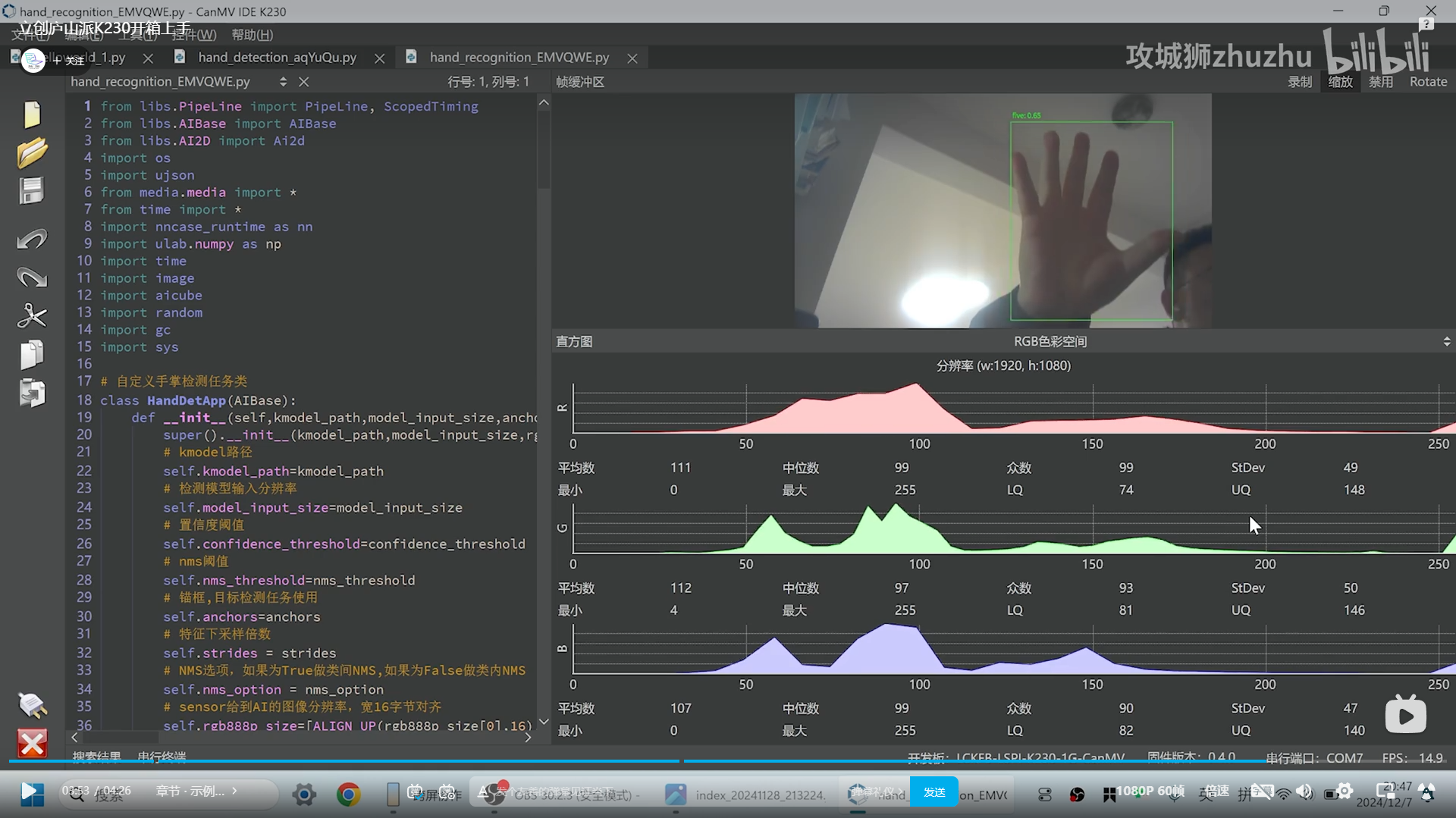Save the script with the floppy disk icon
The image size is (1456, 818).
(32, 191)
